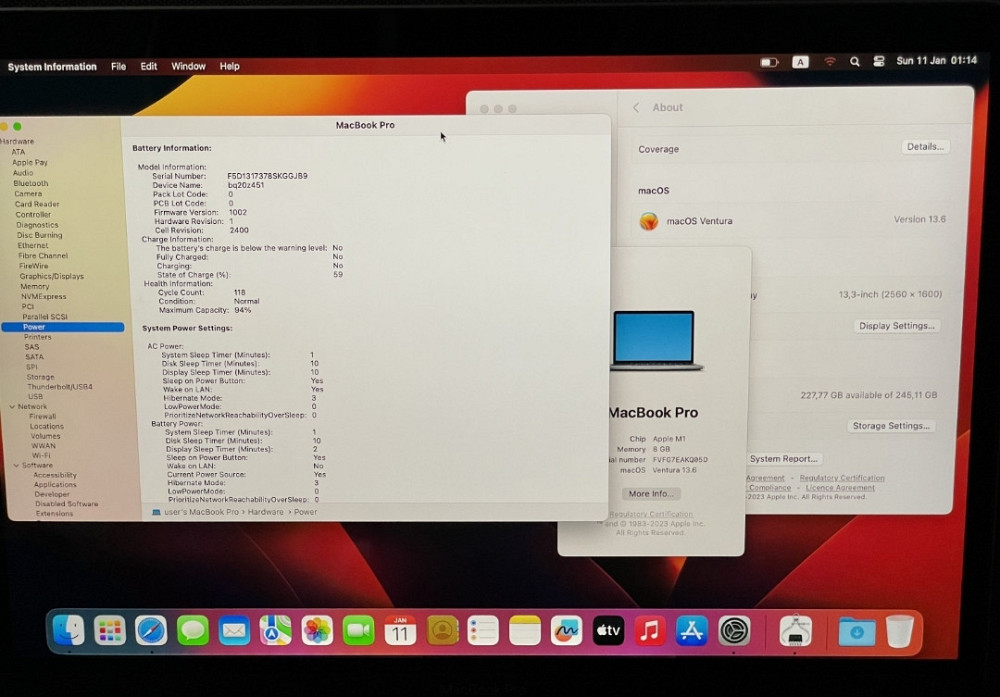Open Photos app from the dock
This screenshot has height=697, width=1000.
(x=317, y=630)
